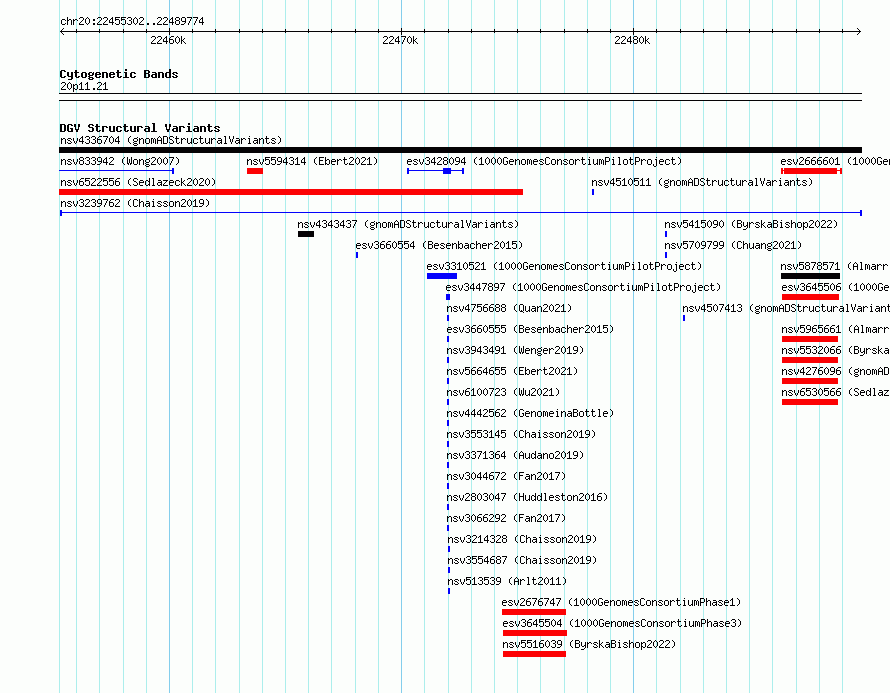
Task: Select the red bar under esv2676747
Action: tap(534, 612)
